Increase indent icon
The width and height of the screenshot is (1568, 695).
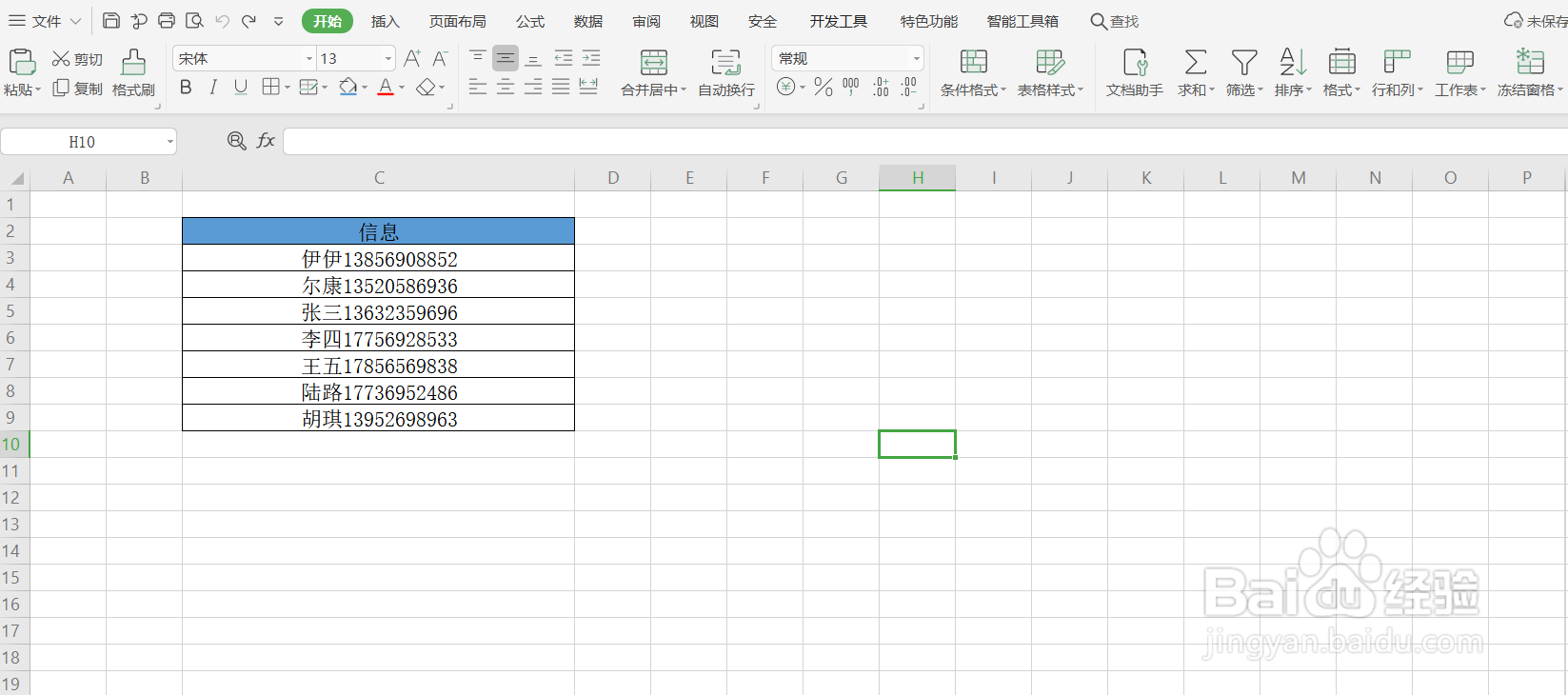[591, 58]
